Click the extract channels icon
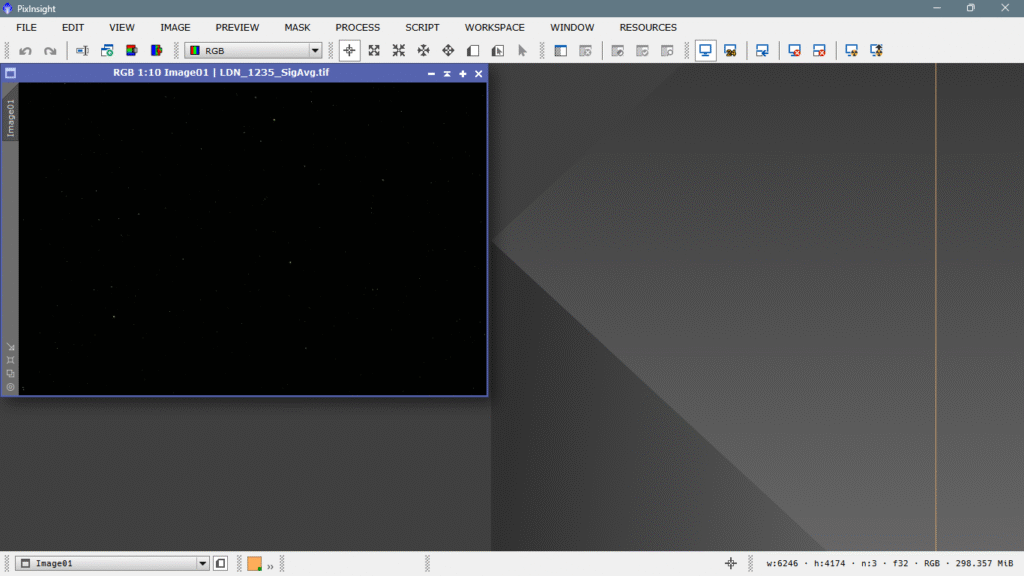The image size is (1024, 576). coord(132,51)
